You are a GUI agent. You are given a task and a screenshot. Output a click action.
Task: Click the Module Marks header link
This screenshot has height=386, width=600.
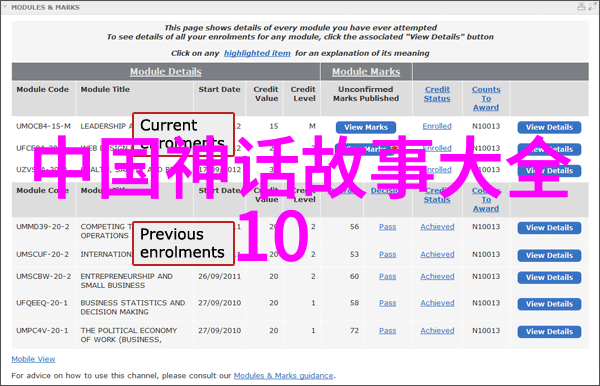(x=366, y=72)
